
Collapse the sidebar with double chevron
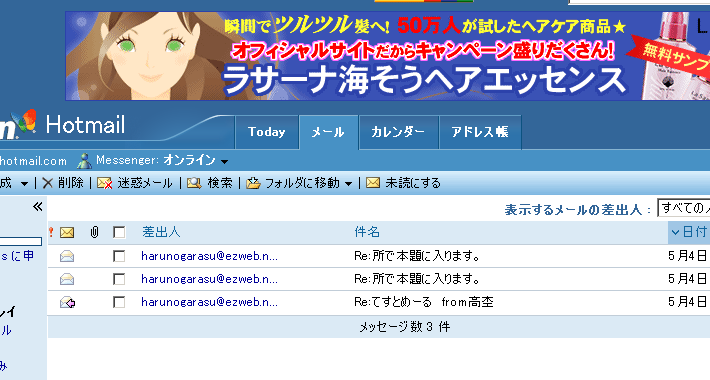pyautogui.click(x=38, y=207)
